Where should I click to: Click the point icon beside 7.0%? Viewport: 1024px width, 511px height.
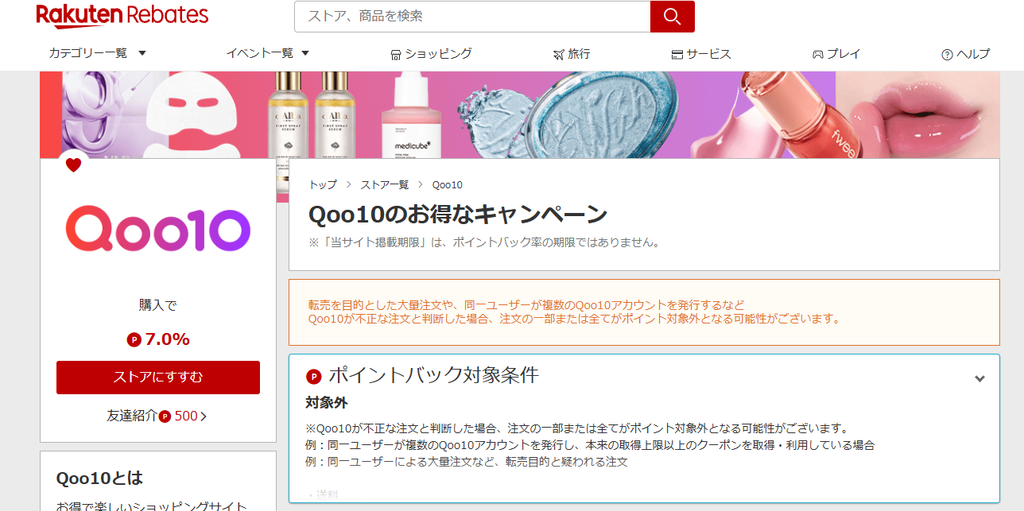pyautogui.click(x=134, y=340)
